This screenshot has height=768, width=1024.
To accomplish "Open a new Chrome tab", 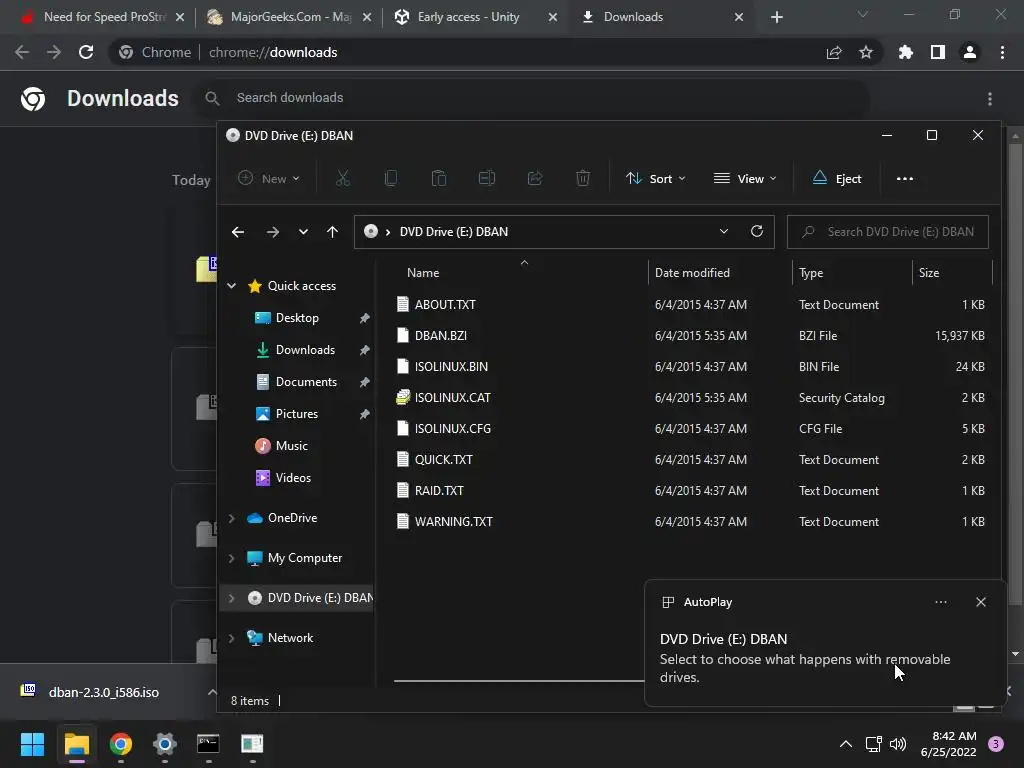I will click(x=776, y=17).
